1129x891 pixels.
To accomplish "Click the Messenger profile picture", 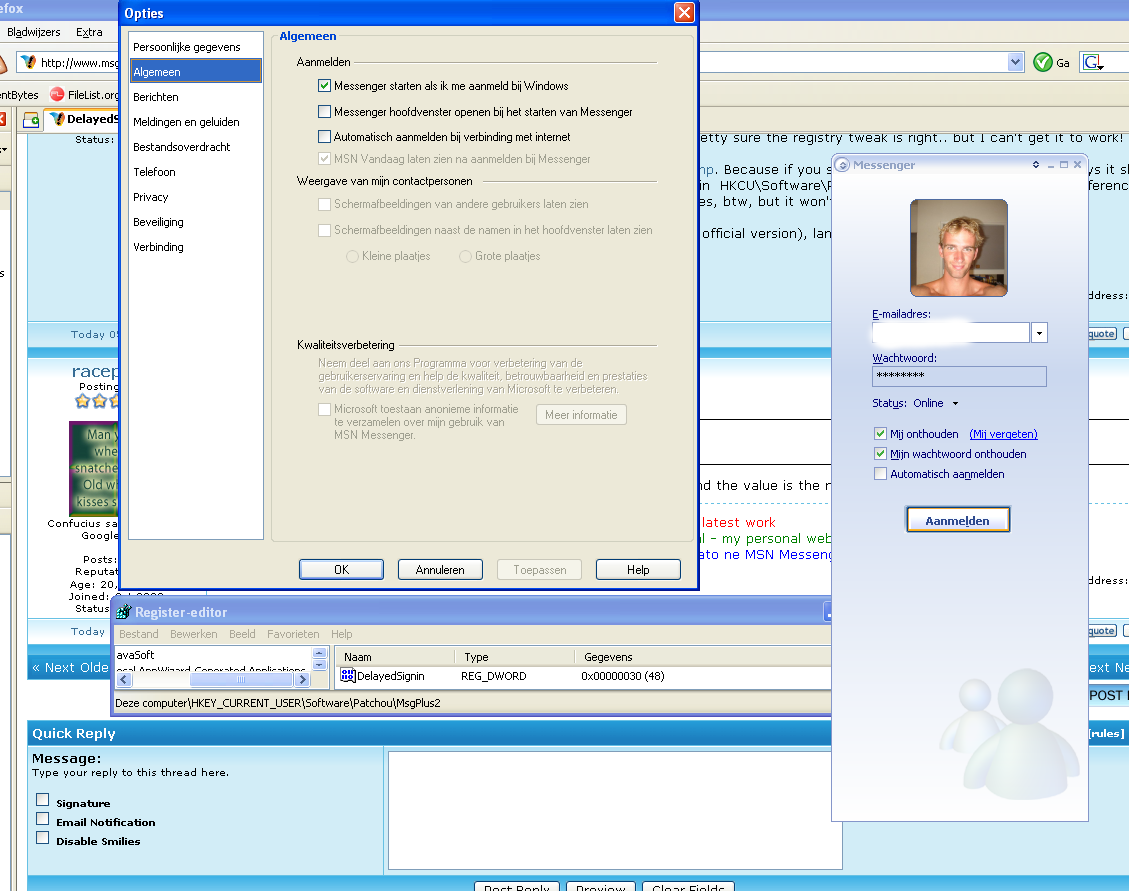I will click(958, 248).
